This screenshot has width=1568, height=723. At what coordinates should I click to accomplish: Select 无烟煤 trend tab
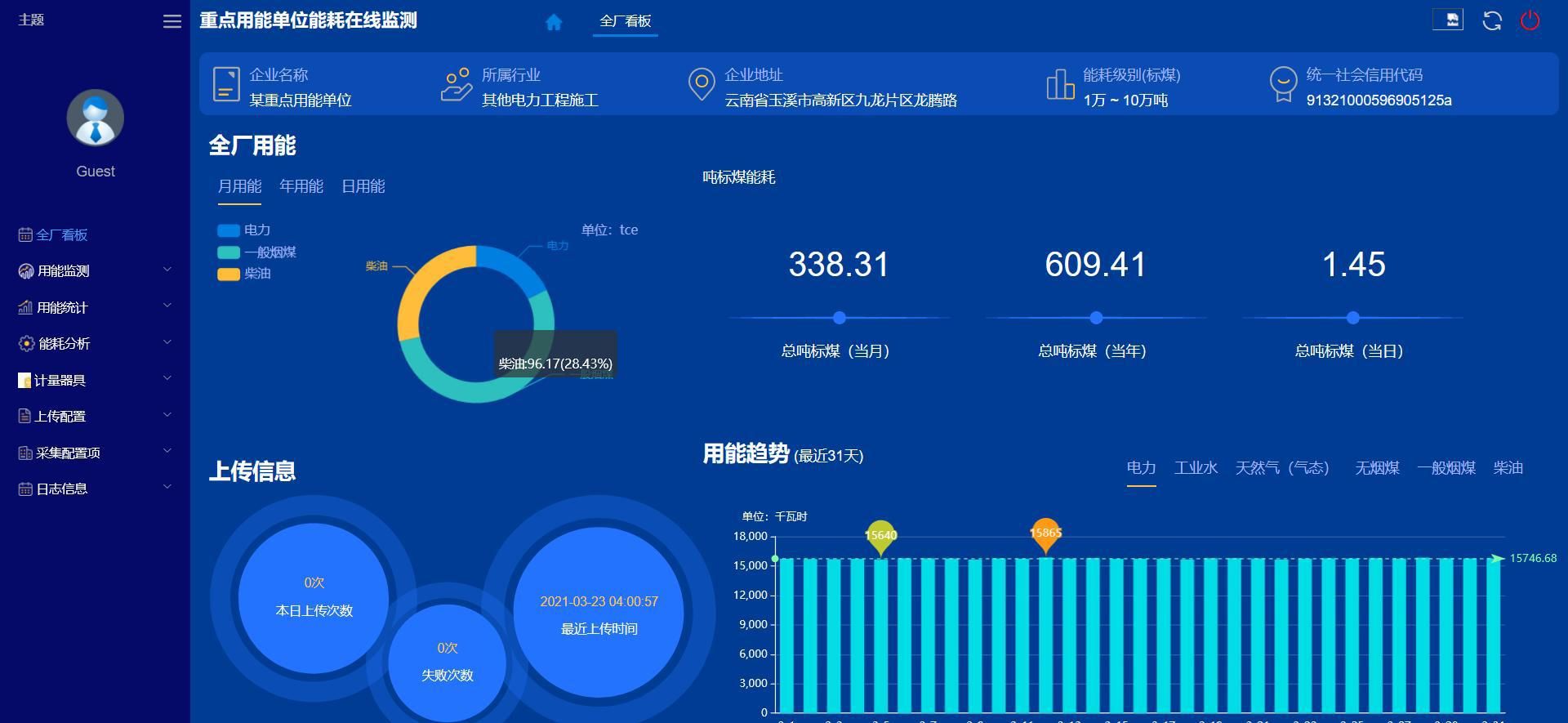1377,468
